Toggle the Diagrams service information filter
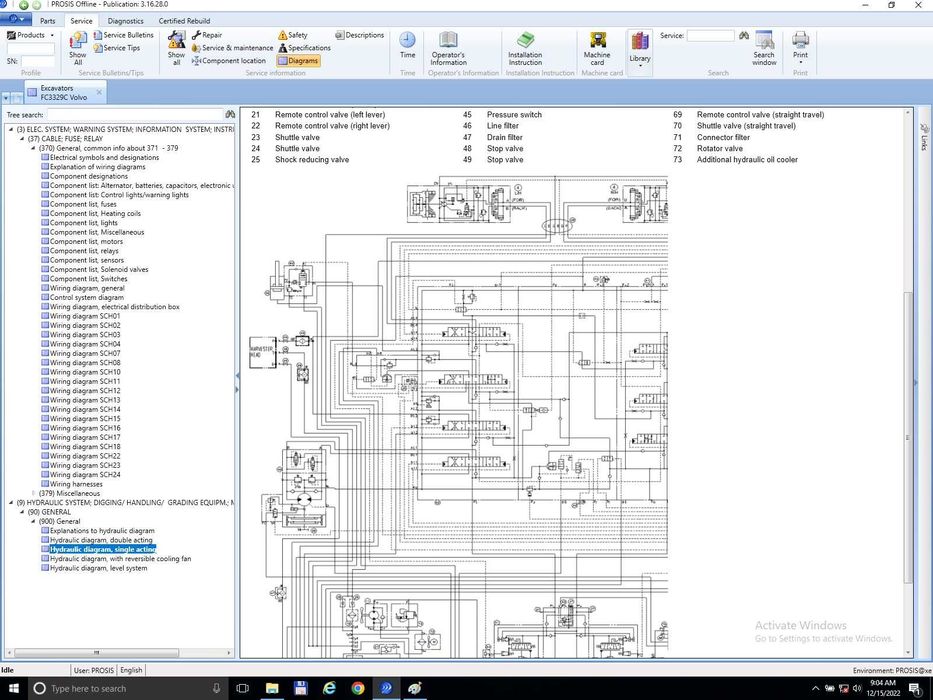Image resolution: width=933 pixels, height=700 pixels. tap(297, 61)
